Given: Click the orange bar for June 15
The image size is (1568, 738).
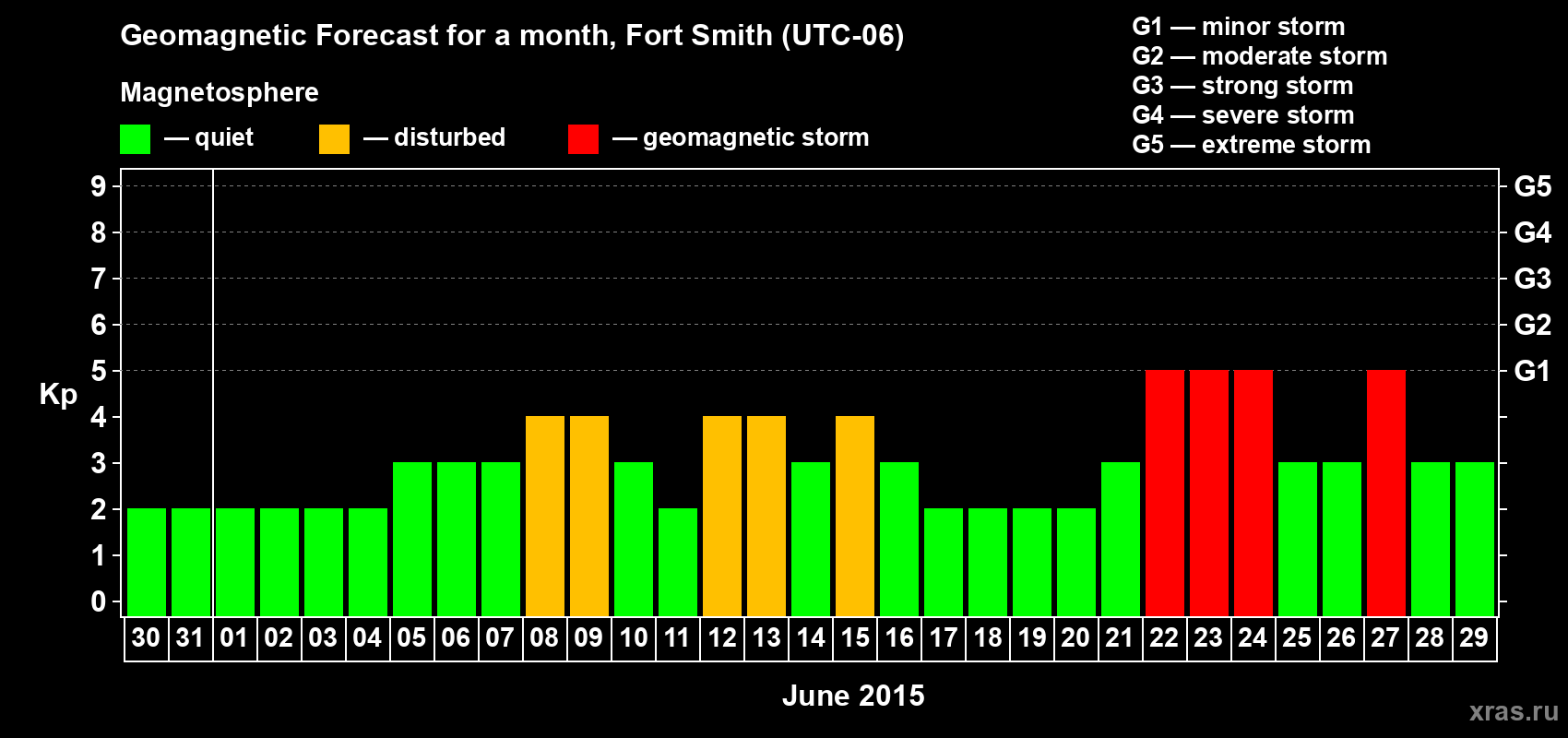Looking at the screenshot, I should [855, 516].
